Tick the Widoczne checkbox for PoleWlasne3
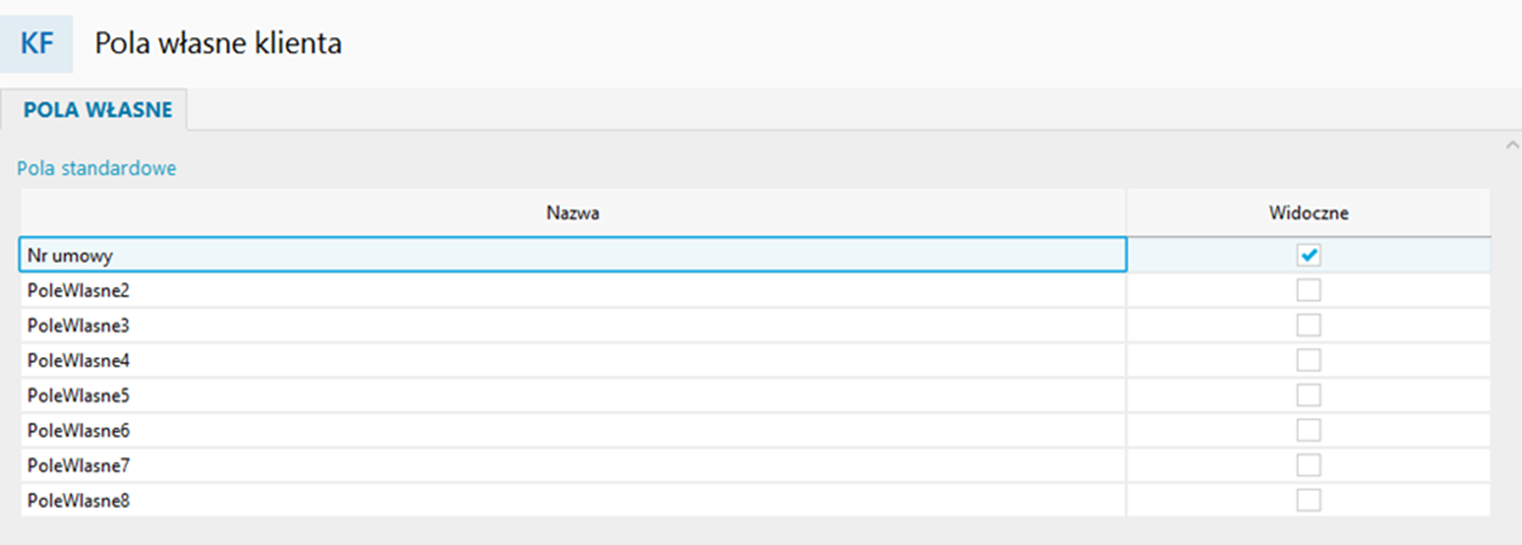Viewport: 1522px width, 545px height. 1309,325
